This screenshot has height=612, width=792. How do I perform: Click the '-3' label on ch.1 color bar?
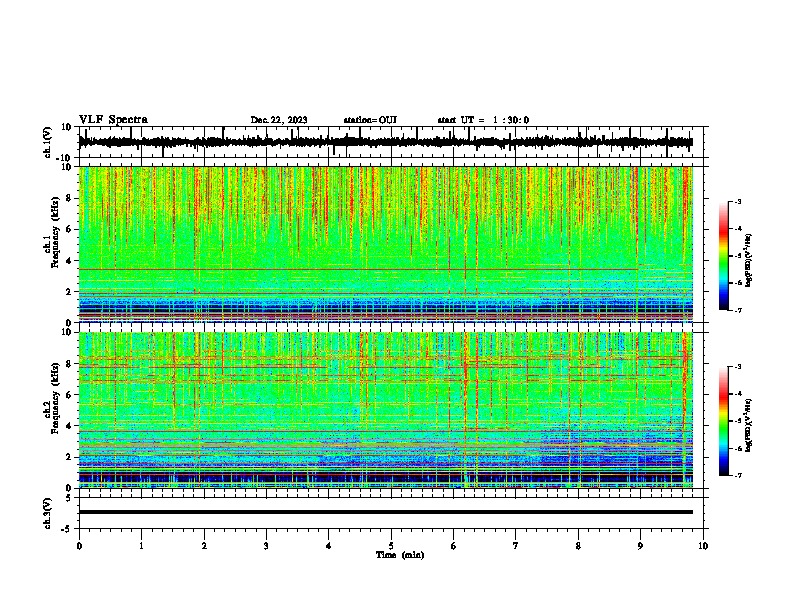[738, 201]
